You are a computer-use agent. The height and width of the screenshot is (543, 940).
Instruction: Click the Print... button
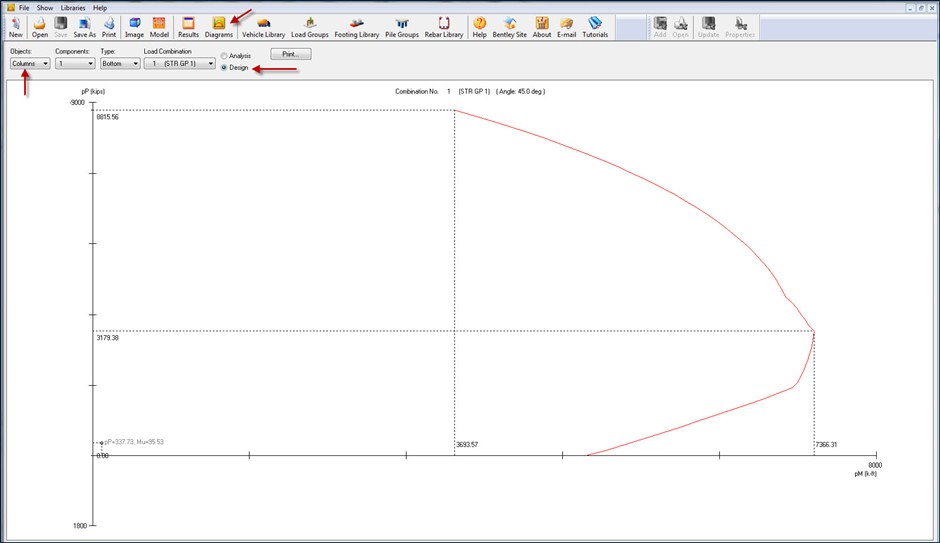pyautogui.click(x=291, y=53)
